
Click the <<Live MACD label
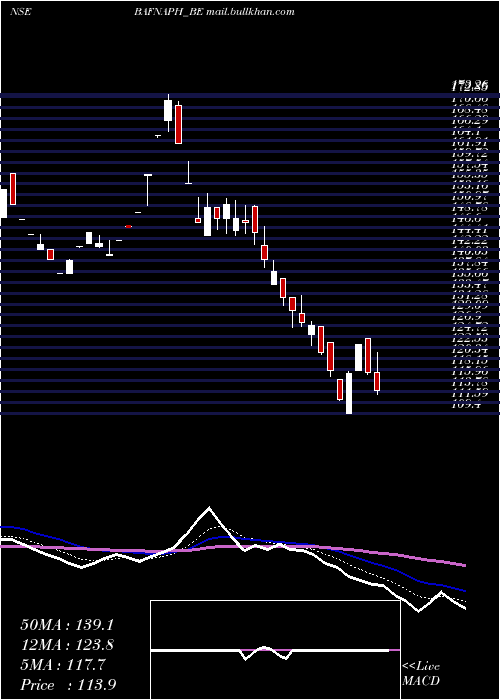[421, 674]
